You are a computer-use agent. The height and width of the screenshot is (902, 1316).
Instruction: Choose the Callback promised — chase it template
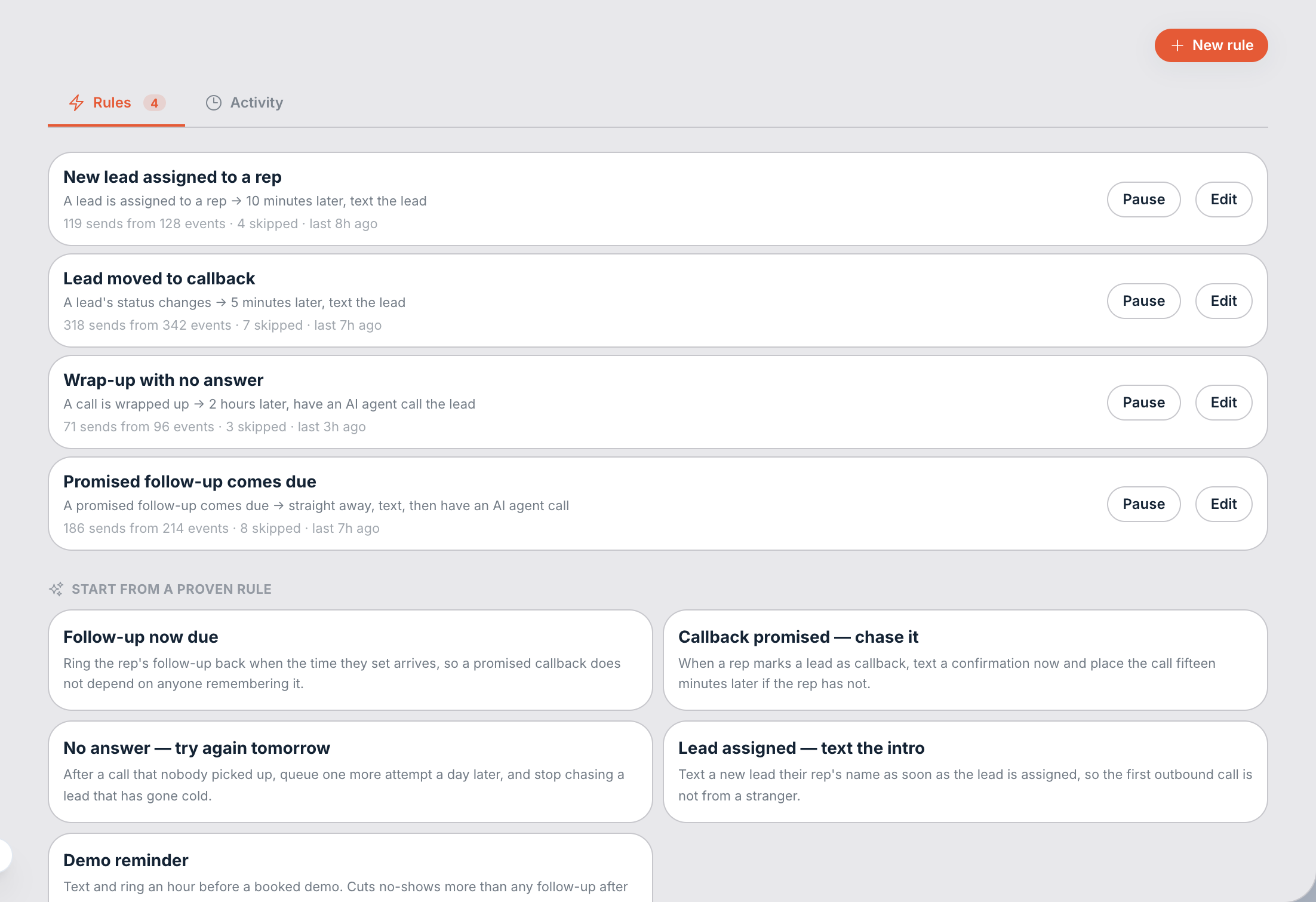click(x=966, y=660)
